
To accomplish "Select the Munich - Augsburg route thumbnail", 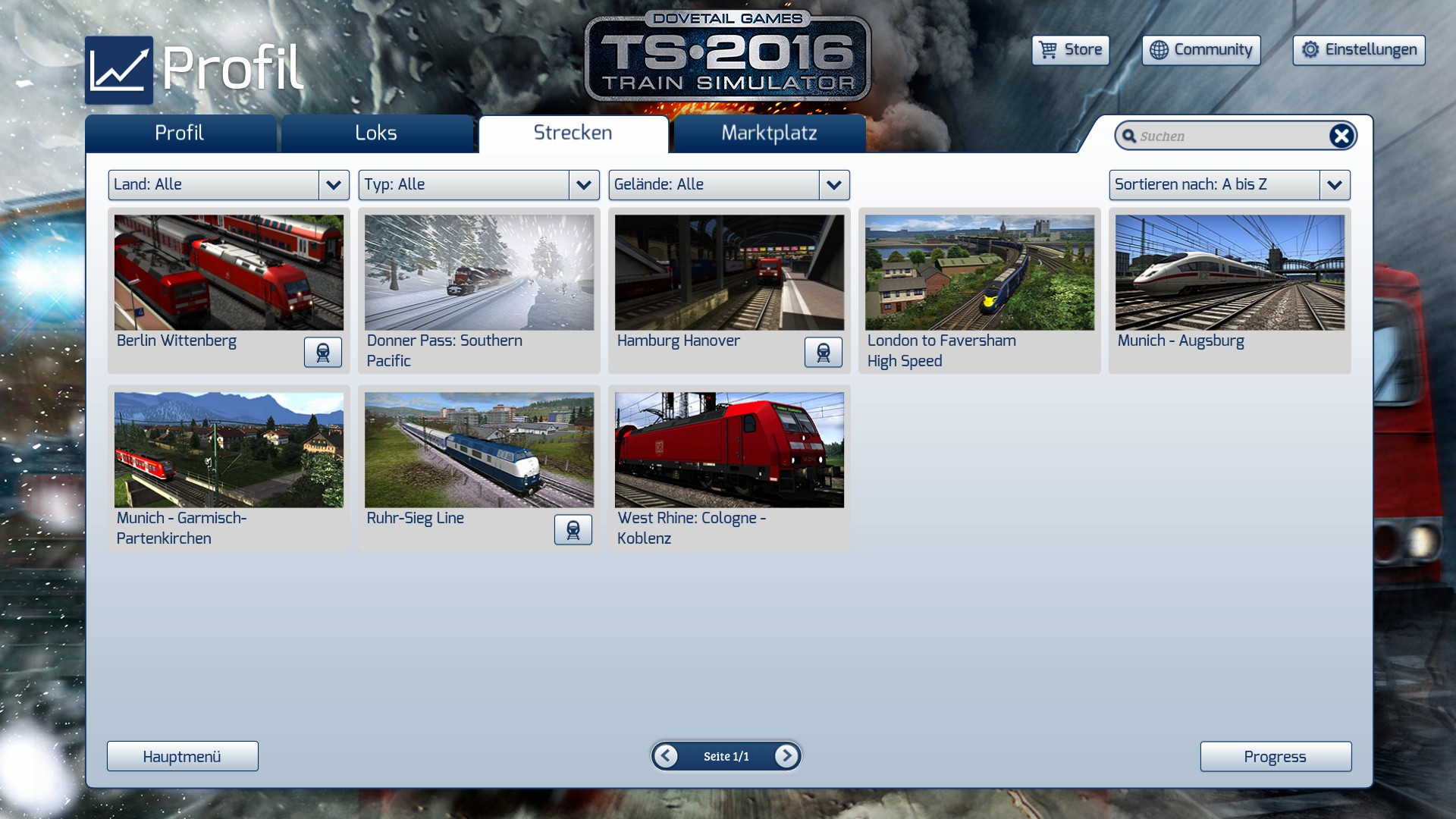I will 1229,272.
